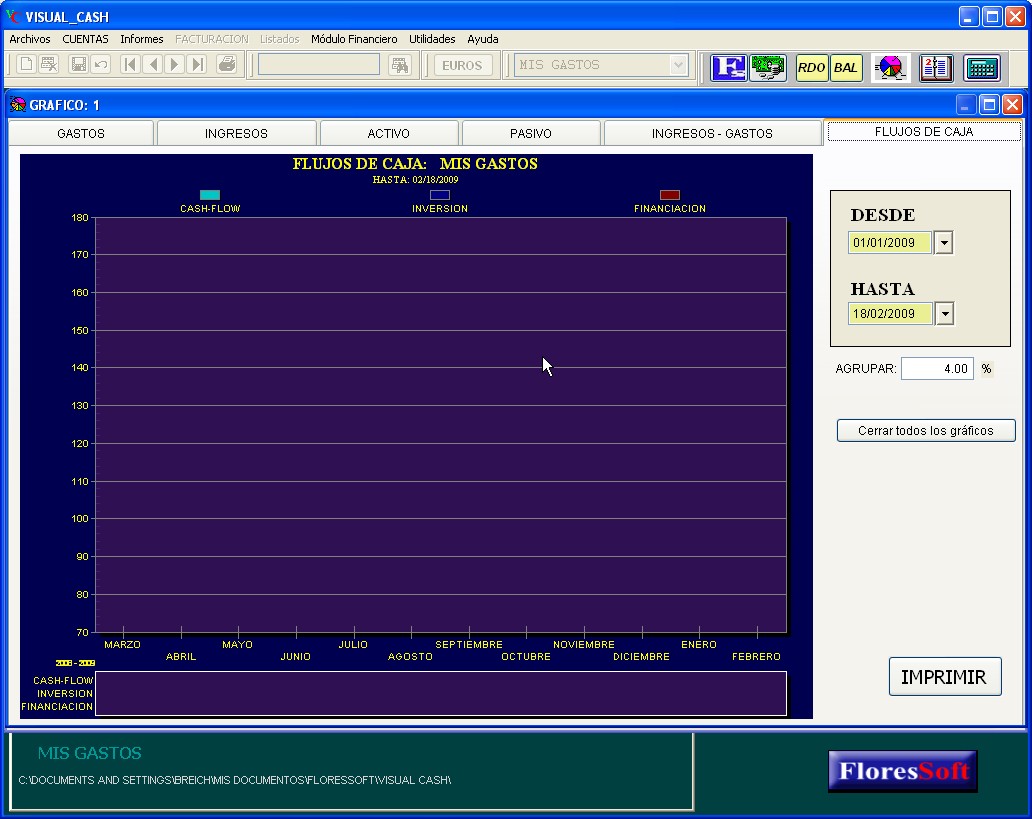The width and height of the screenshot is (1032, 819).
Task: Open the calculator icon
Action: coord(982,67)
